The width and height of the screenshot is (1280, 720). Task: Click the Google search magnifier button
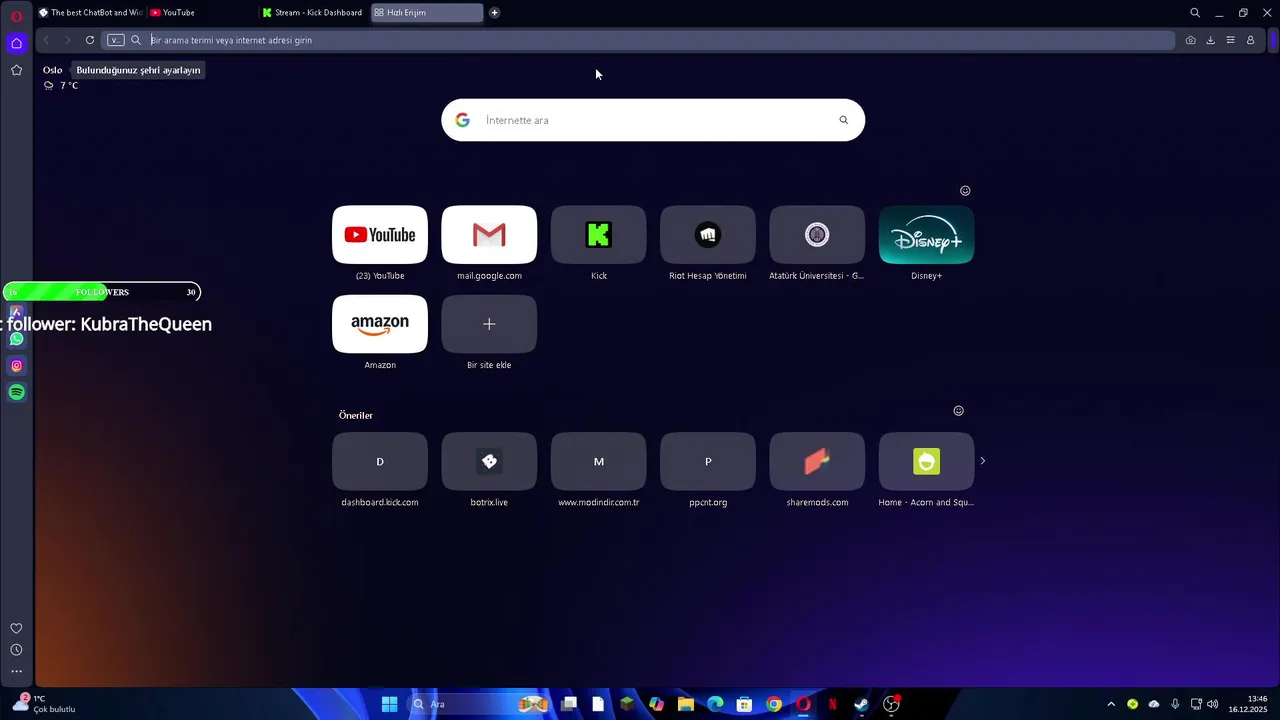pos(843,120)
